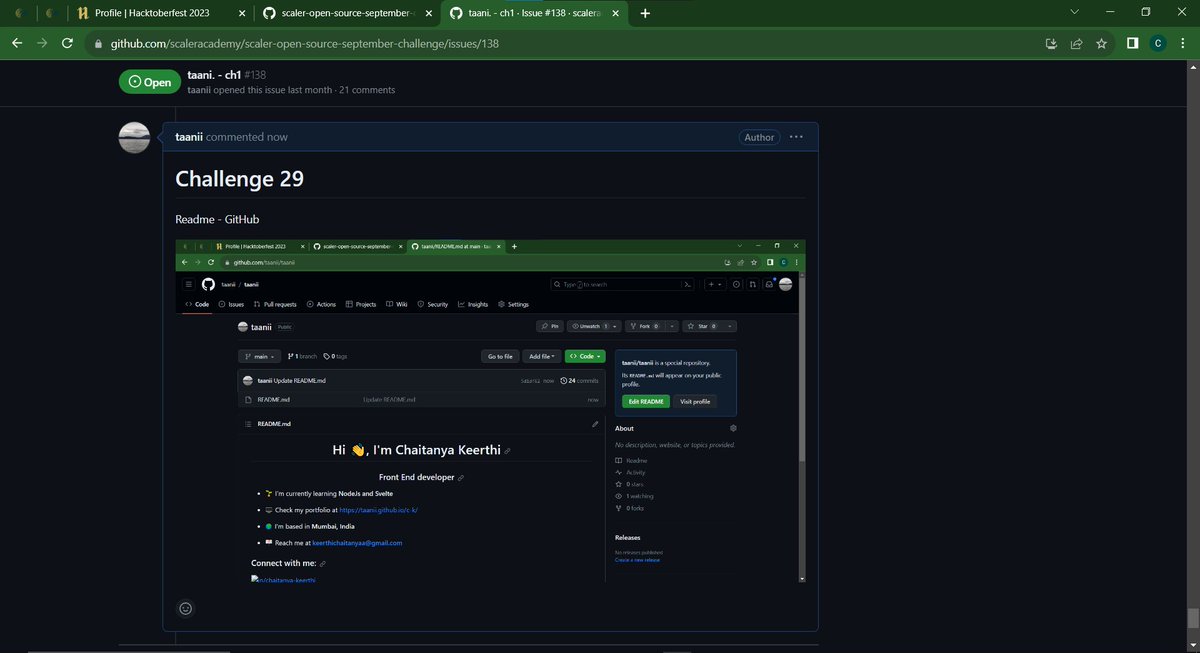Open the tab search chevron
This screenshot has height=653, width=1200.
click(1075, 13)
